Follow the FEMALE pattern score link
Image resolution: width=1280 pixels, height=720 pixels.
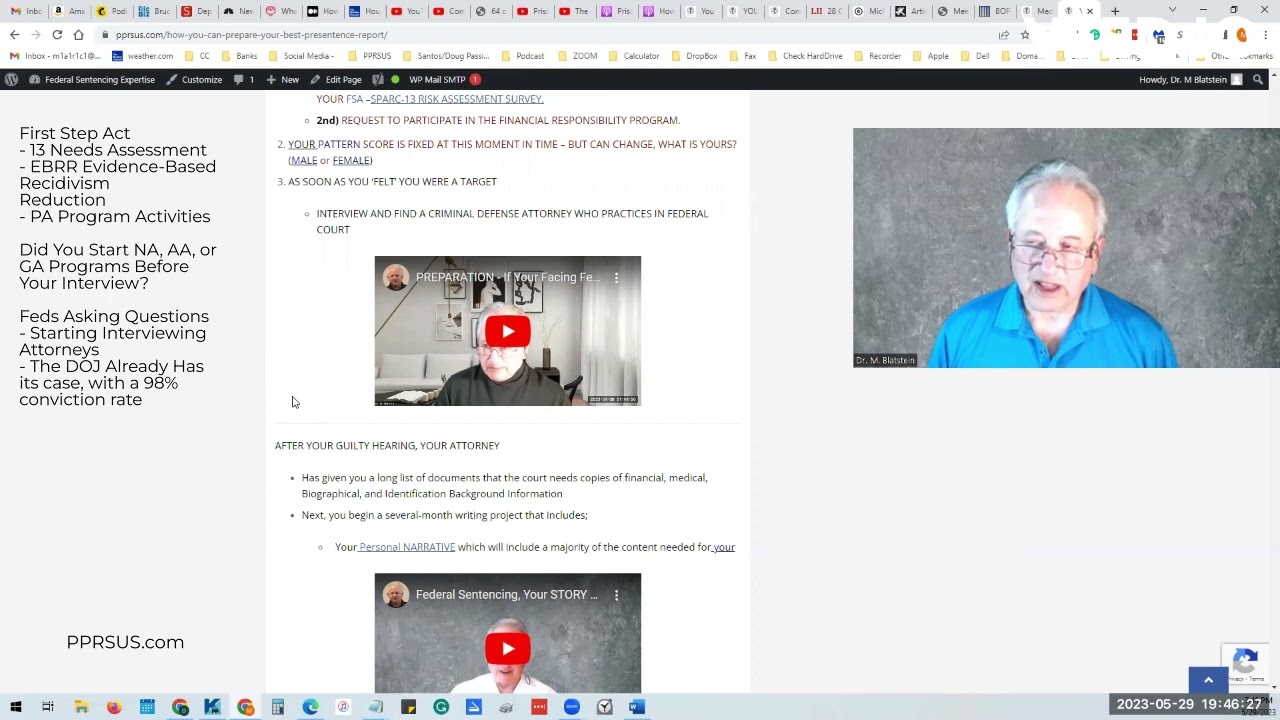[351, 160]
